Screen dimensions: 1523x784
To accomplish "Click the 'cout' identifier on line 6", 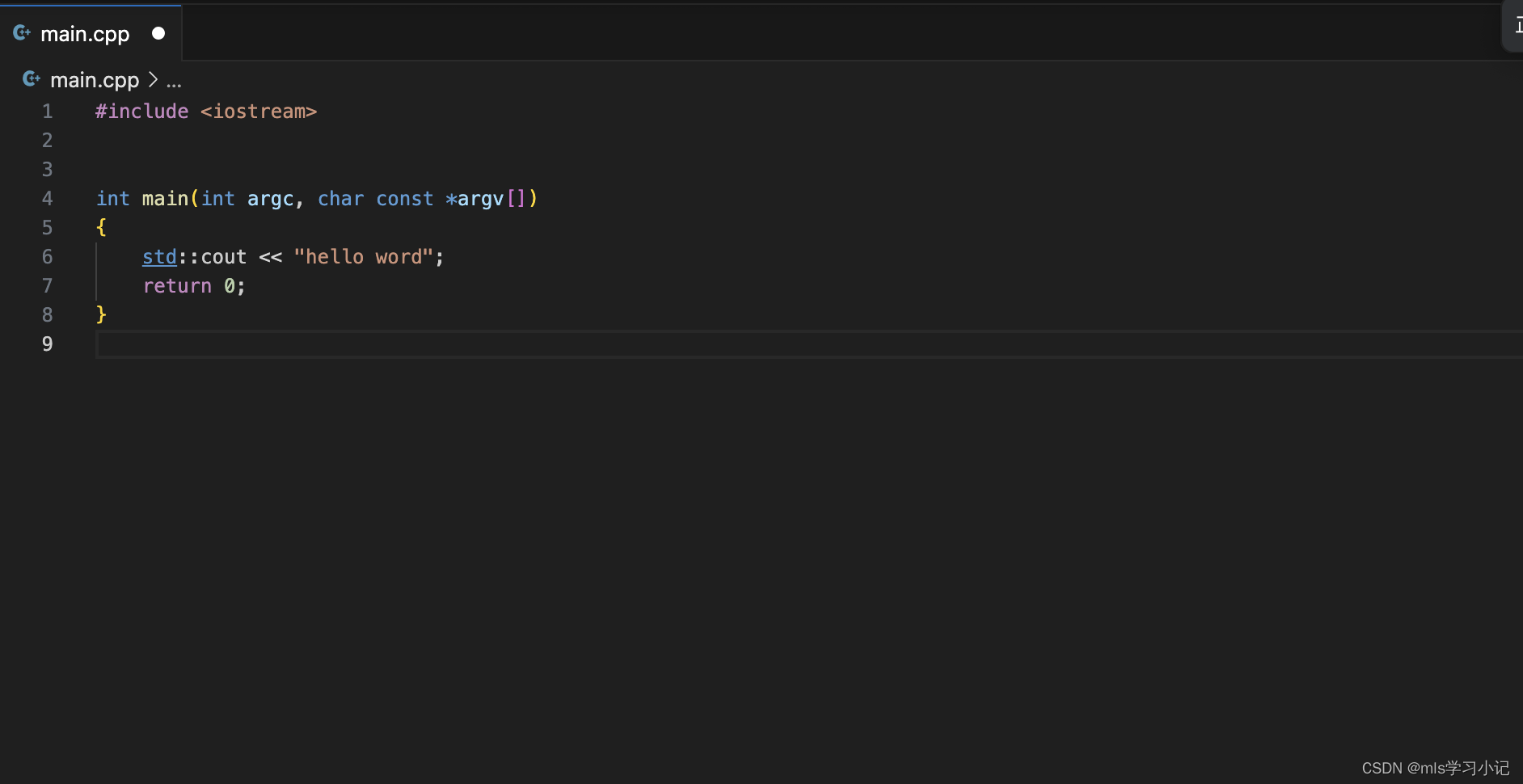I will (224, 257).
